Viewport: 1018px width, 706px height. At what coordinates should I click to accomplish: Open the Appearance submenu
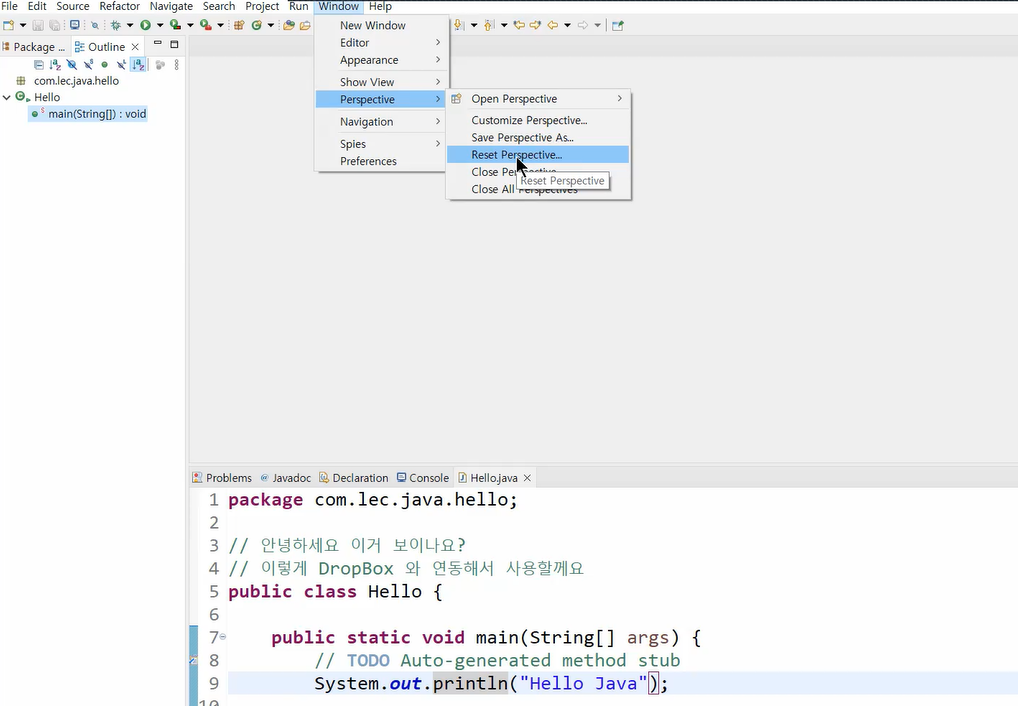click(381, 60)
